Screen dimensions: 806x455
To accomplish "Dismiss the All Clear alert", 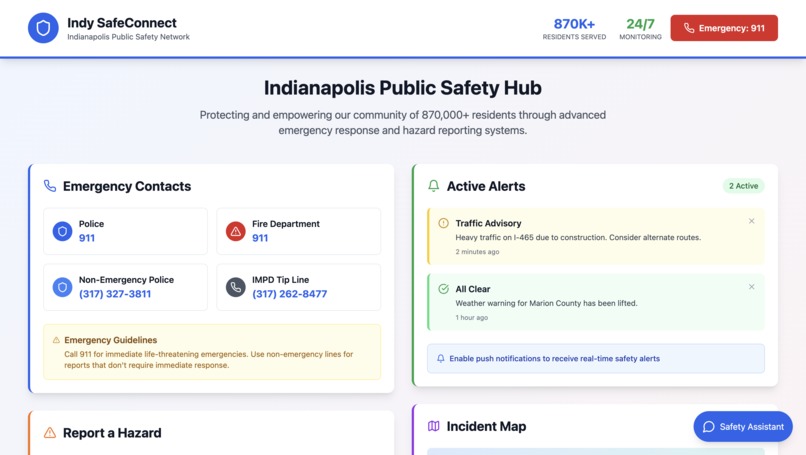I will pyautogui.click(x=752, y=287).
